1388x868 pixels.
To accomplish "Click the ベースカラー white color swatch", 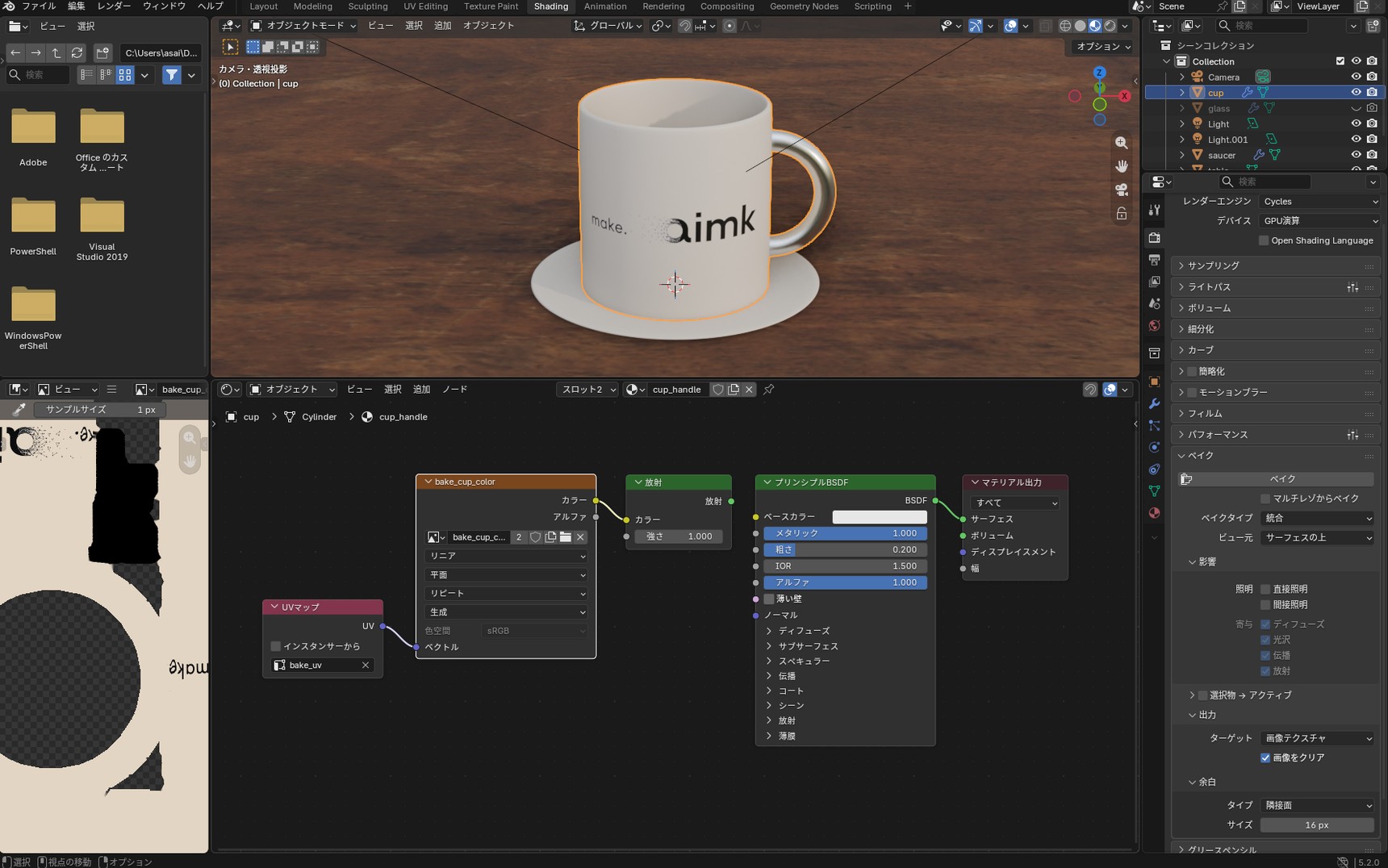I will tap(880, 517).
